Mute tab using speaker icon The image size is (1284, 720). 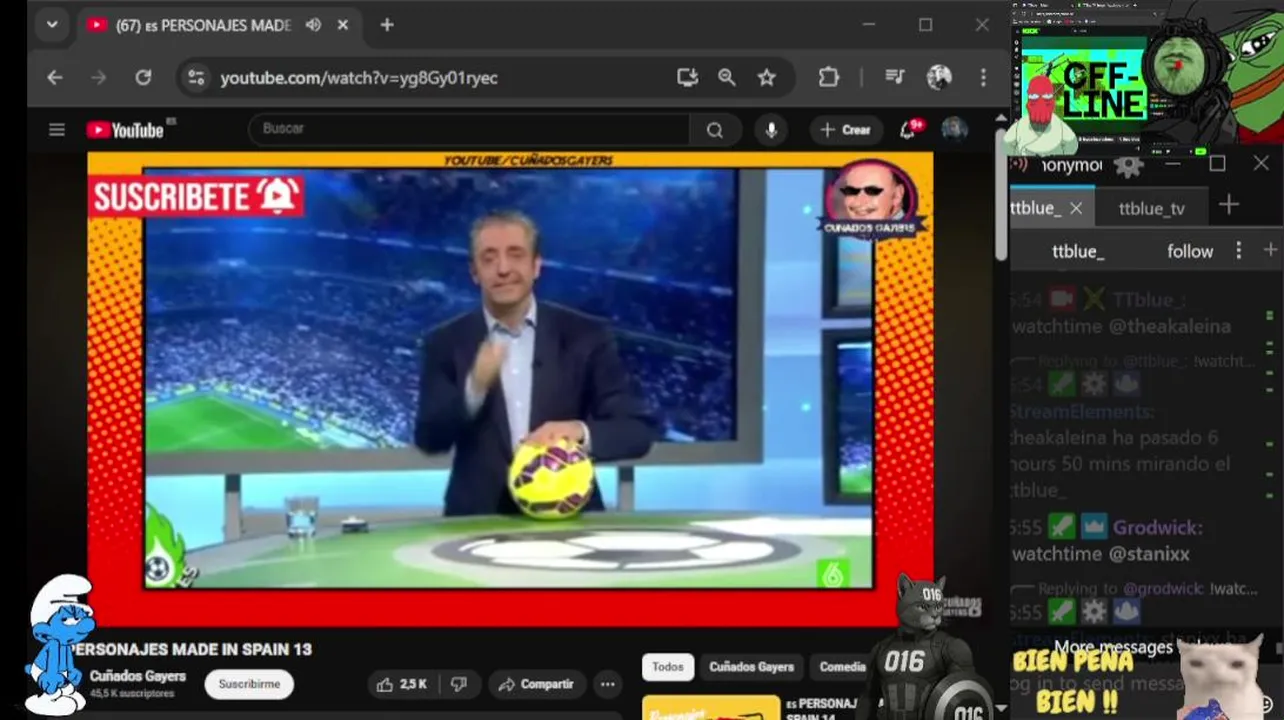[x=313, y=25]
